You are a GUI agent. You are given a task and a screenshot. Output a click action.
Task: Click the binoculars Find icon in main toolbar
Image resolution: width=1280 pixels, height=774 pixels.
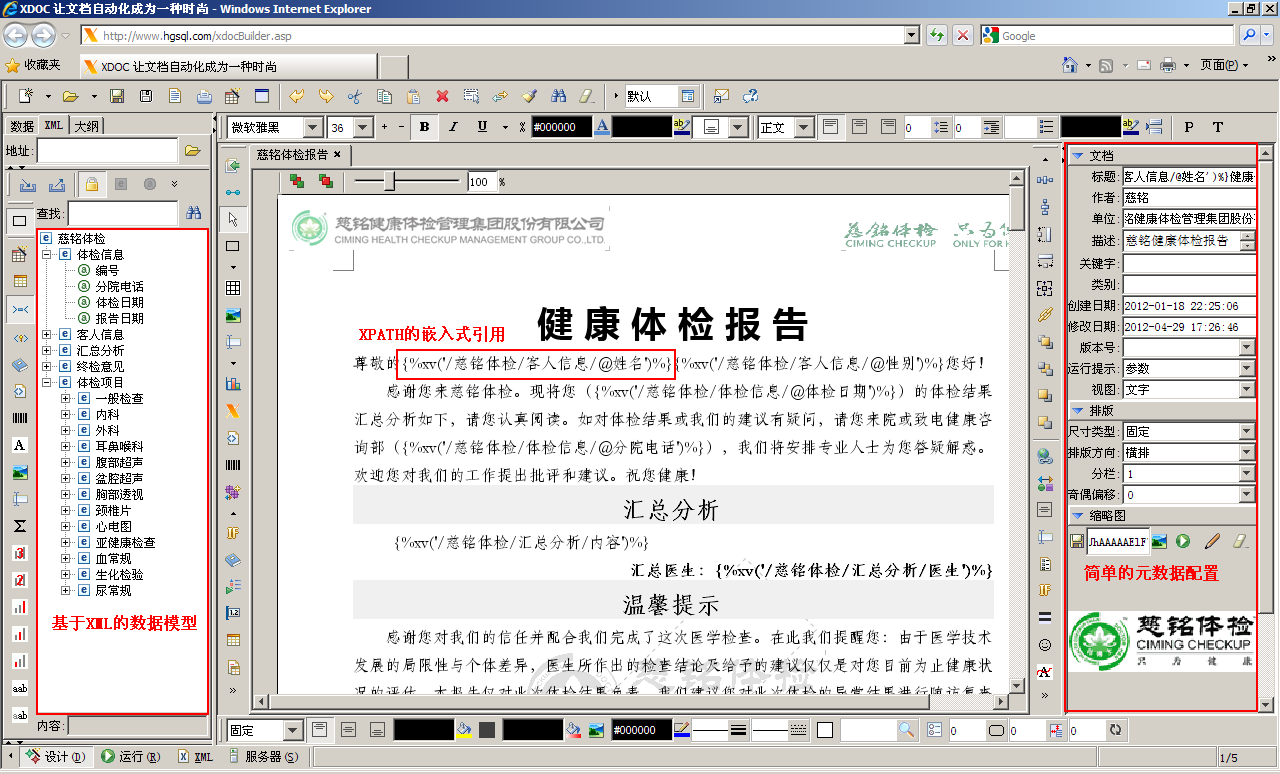(559, 96)
